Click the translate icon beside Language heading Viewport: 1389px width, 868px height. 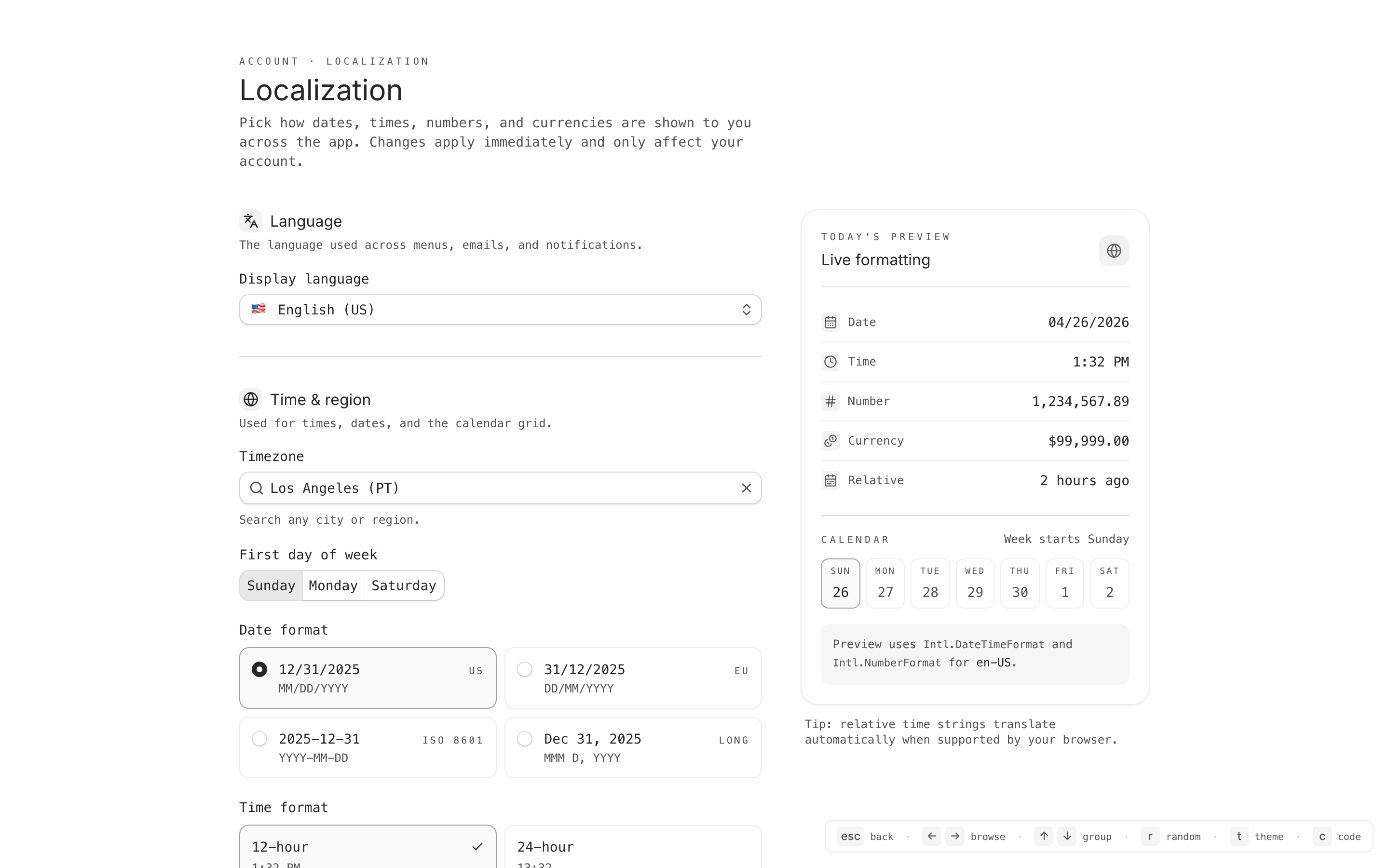pos(250,221)
